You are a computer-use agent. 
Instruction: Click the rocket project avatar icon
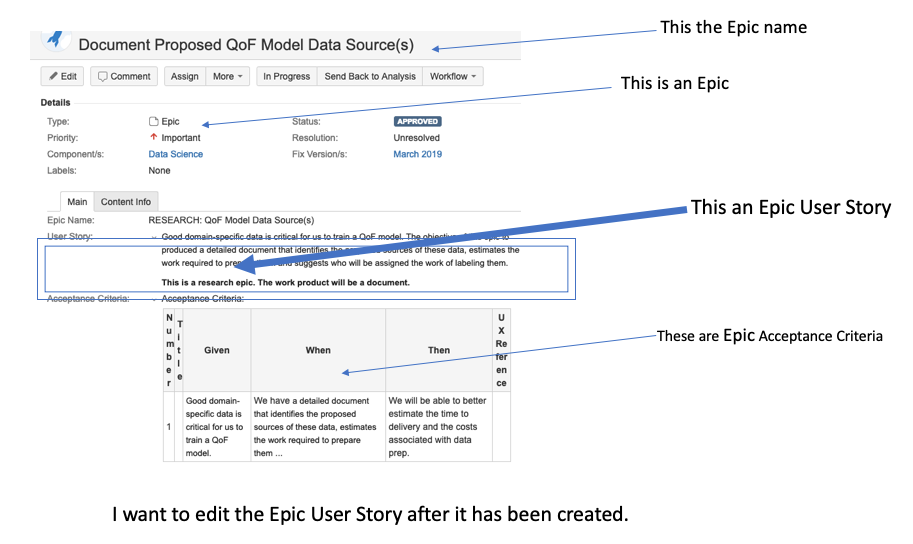coord(55,39)
